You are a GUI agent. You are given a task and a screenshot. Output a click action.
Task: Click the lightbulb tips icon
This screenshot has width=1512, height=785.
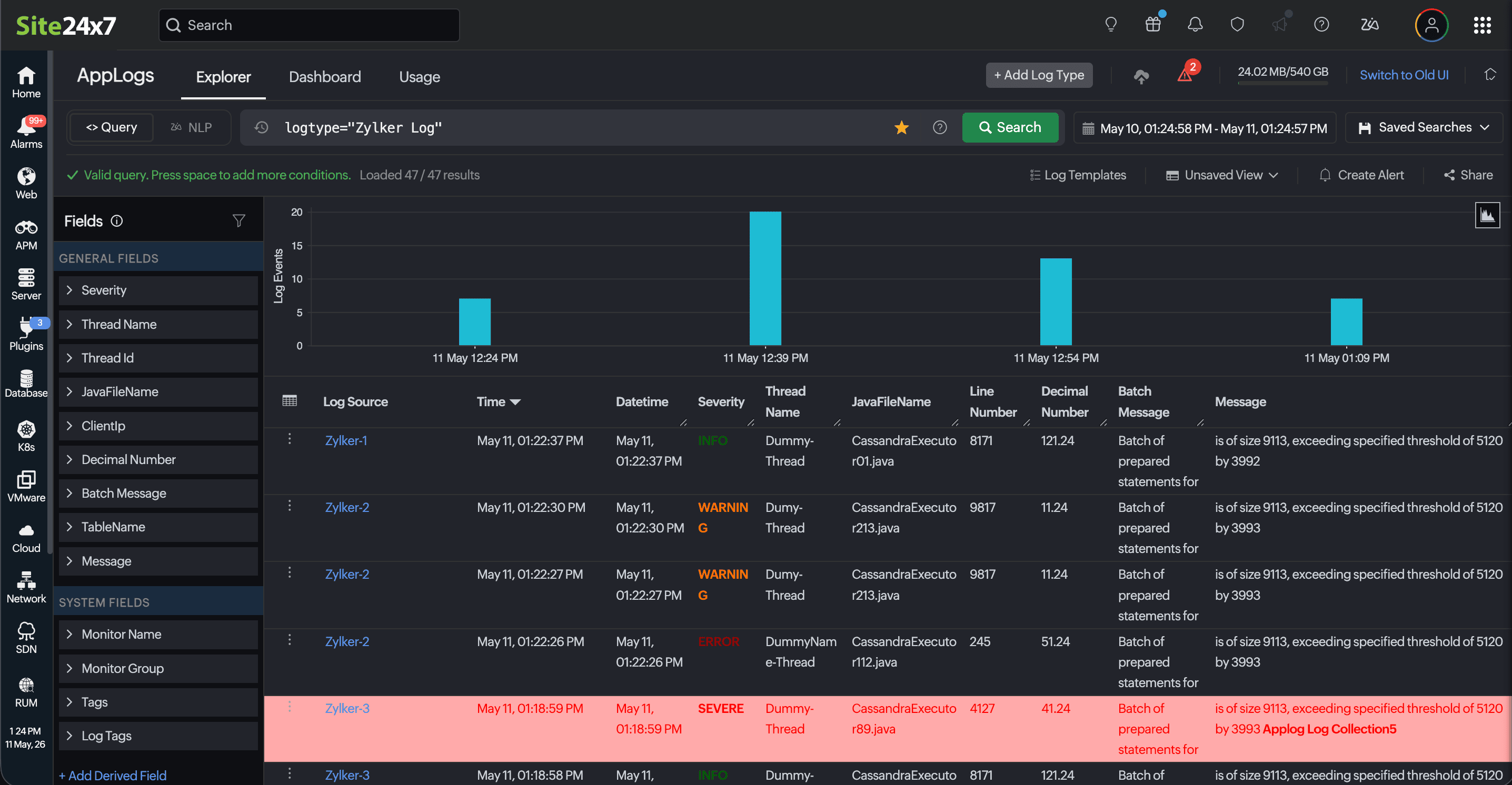tap(1110, 25)
